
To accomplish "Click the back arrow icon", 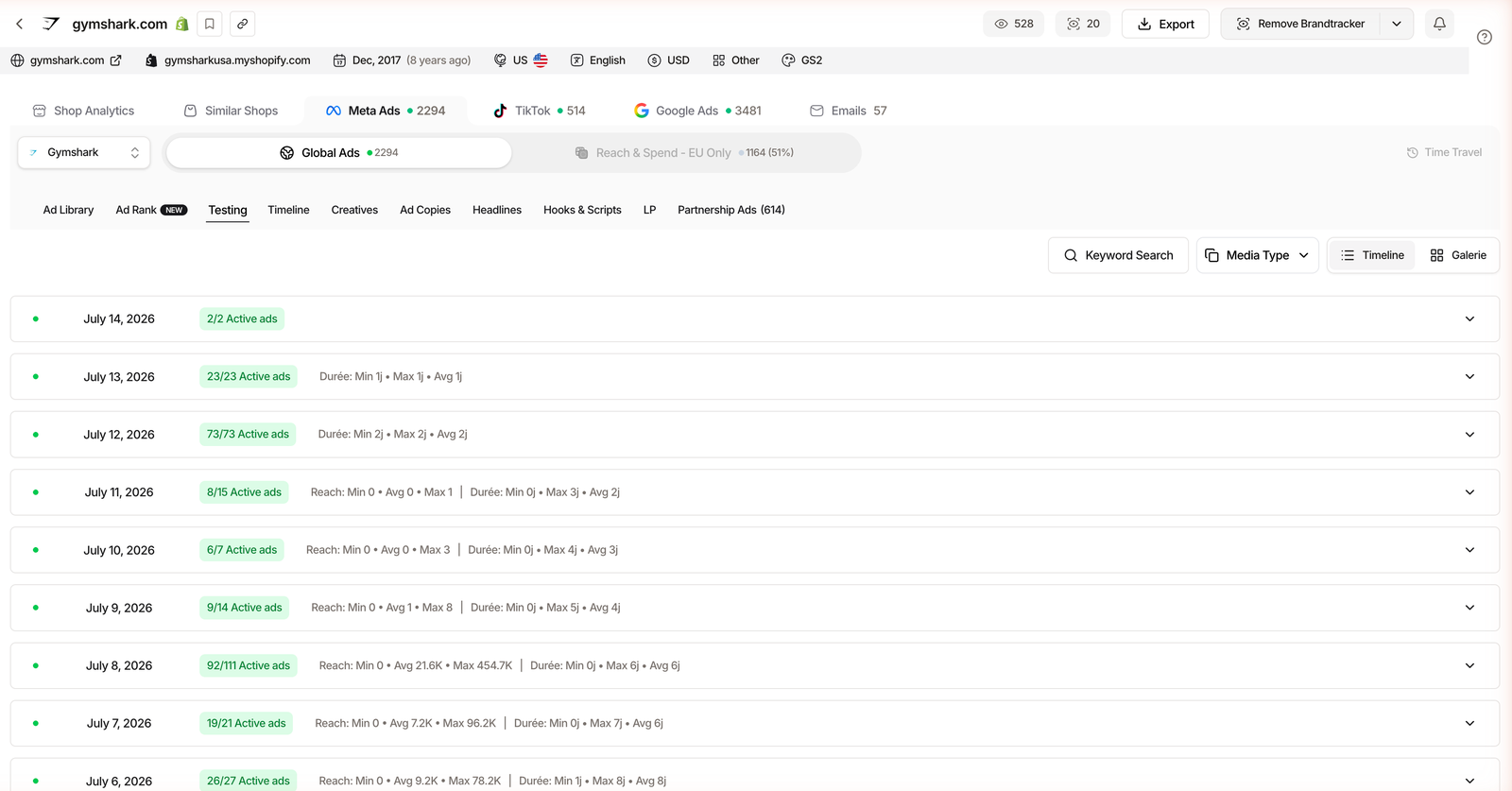I will point(20,24).
